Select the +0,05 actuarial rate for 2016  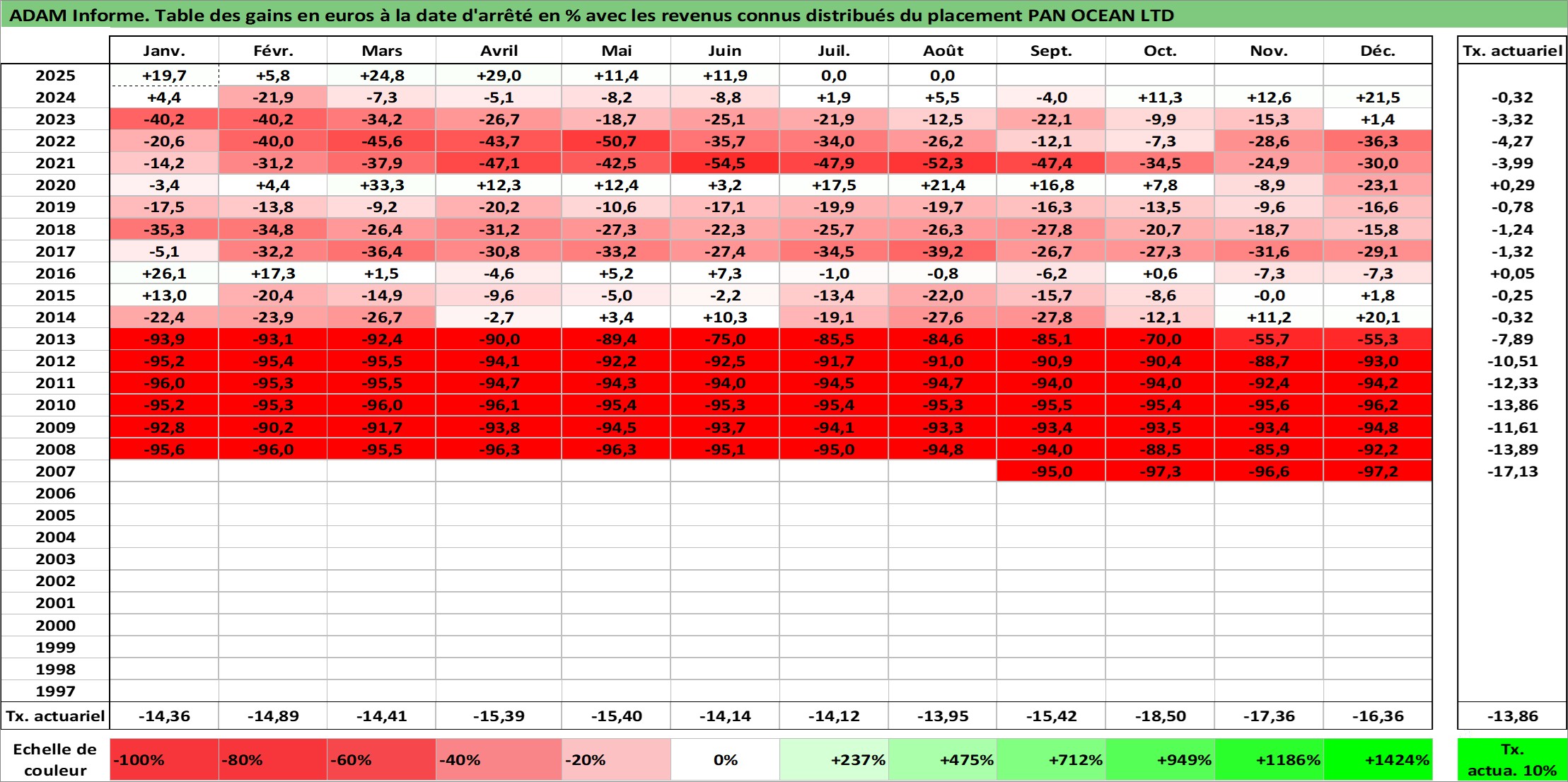(x=1512, y=274)
